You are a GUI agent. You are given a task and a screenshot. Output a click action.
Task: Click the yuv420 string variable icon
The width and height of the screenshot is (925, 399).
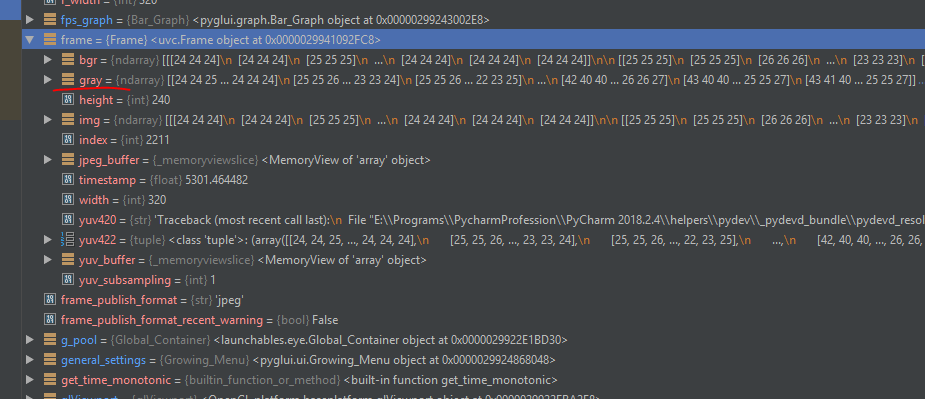tap(68, 220)
